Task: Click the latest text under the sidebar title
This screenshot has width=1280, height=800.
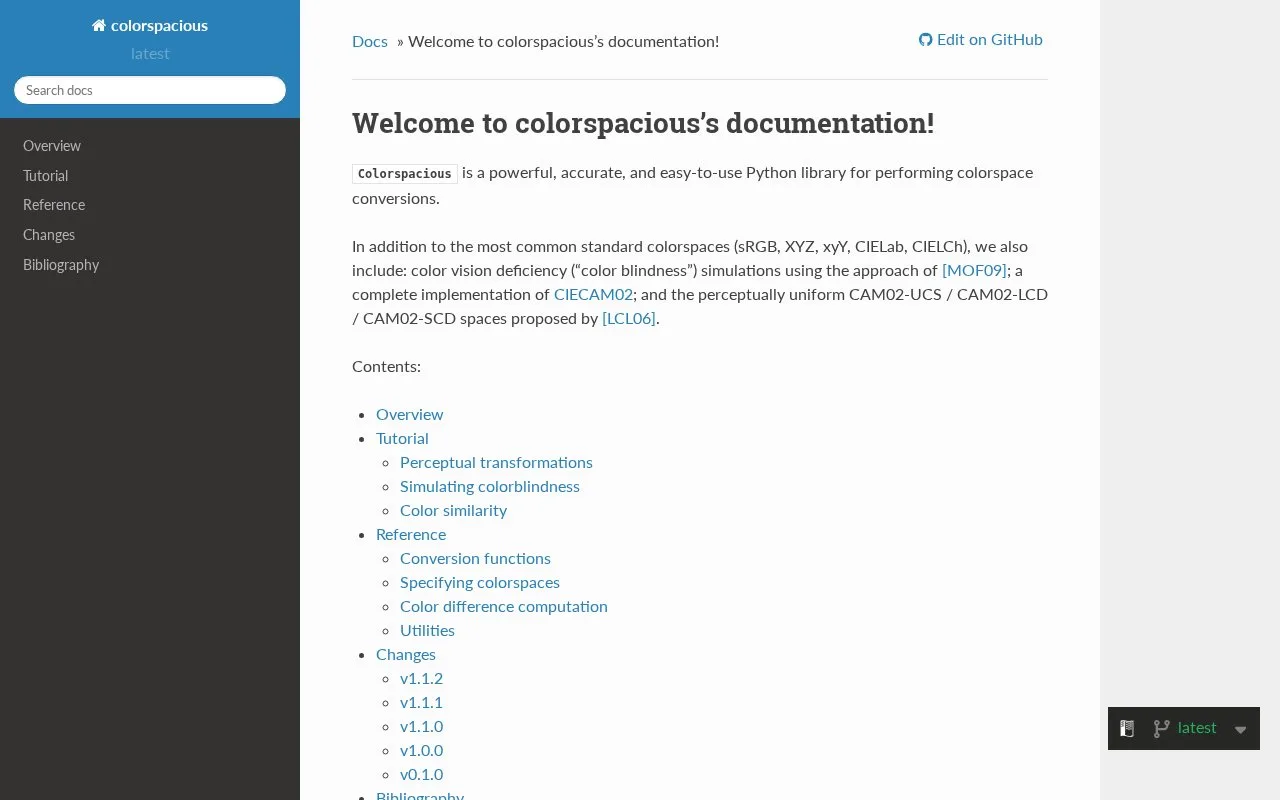Action: pos(150,54)
